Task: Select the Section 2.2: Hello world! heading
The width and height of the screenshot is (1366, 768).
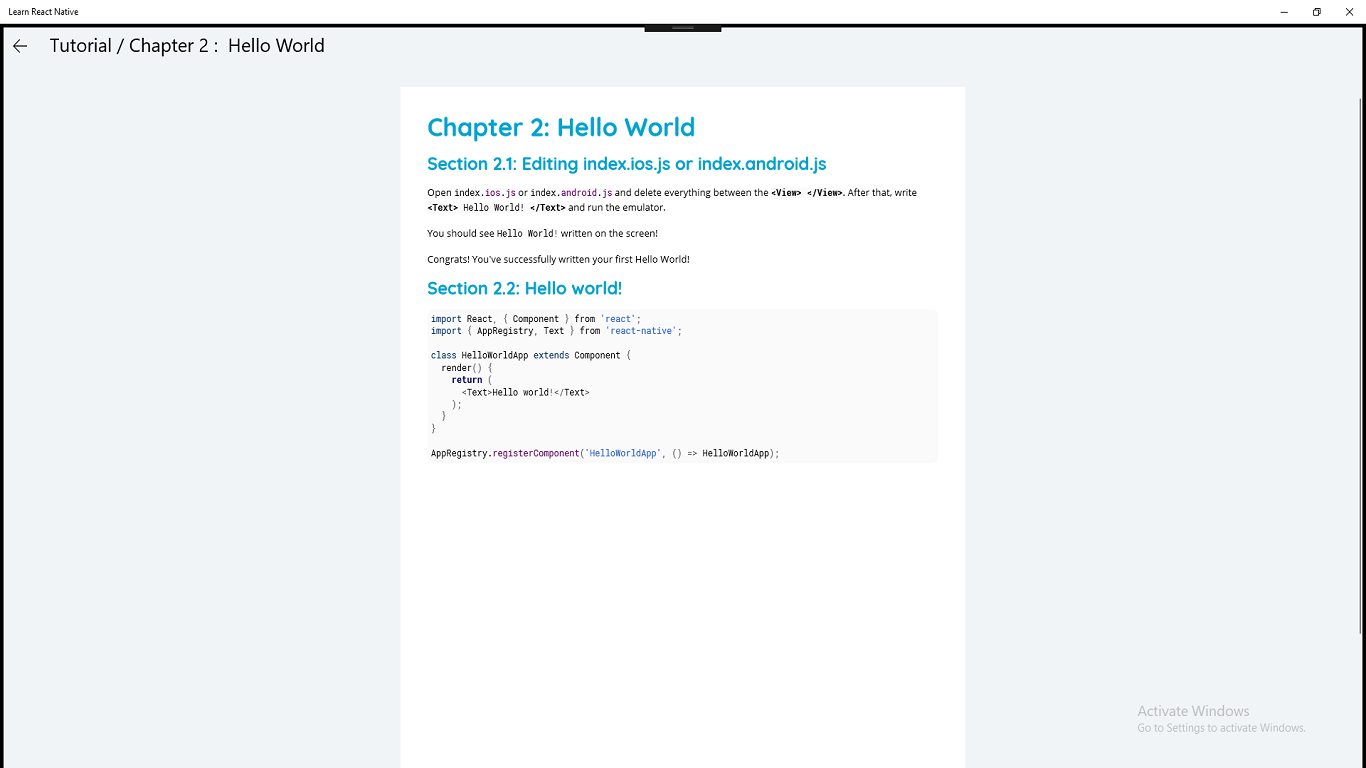Action: 525,288
